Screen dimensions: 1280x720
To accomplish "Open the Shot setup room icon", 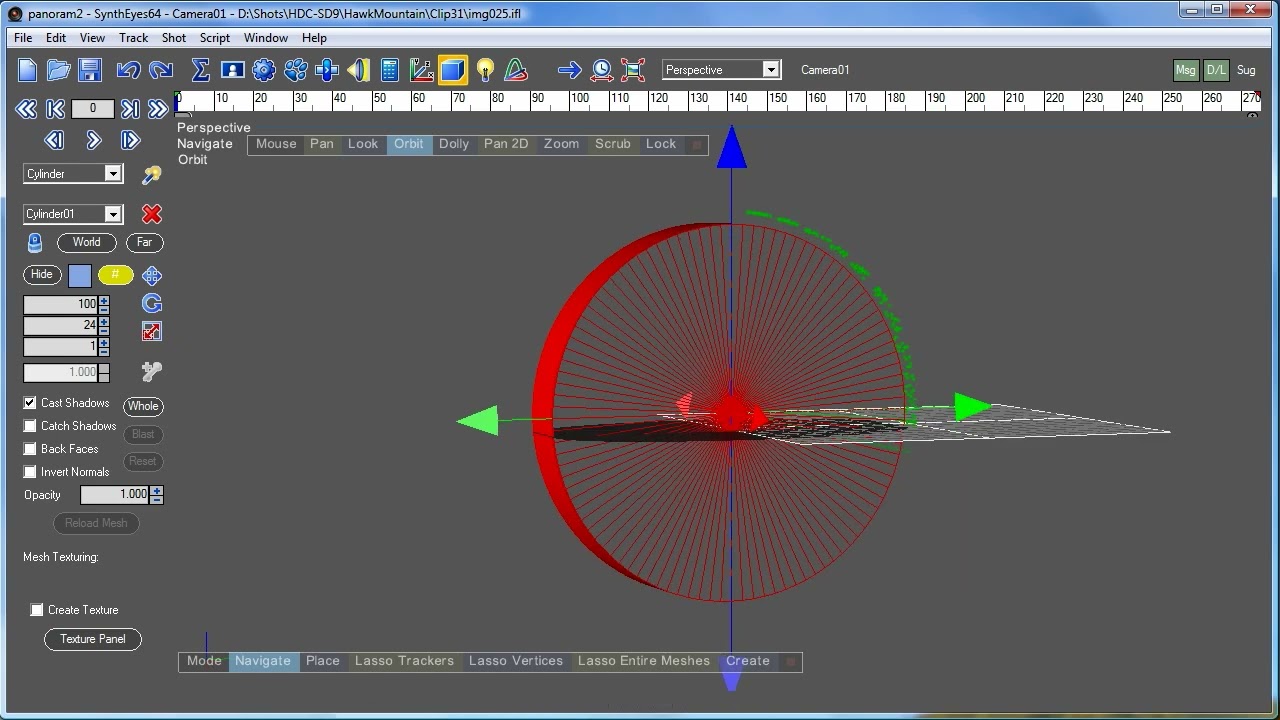I will tap(232, 70).
